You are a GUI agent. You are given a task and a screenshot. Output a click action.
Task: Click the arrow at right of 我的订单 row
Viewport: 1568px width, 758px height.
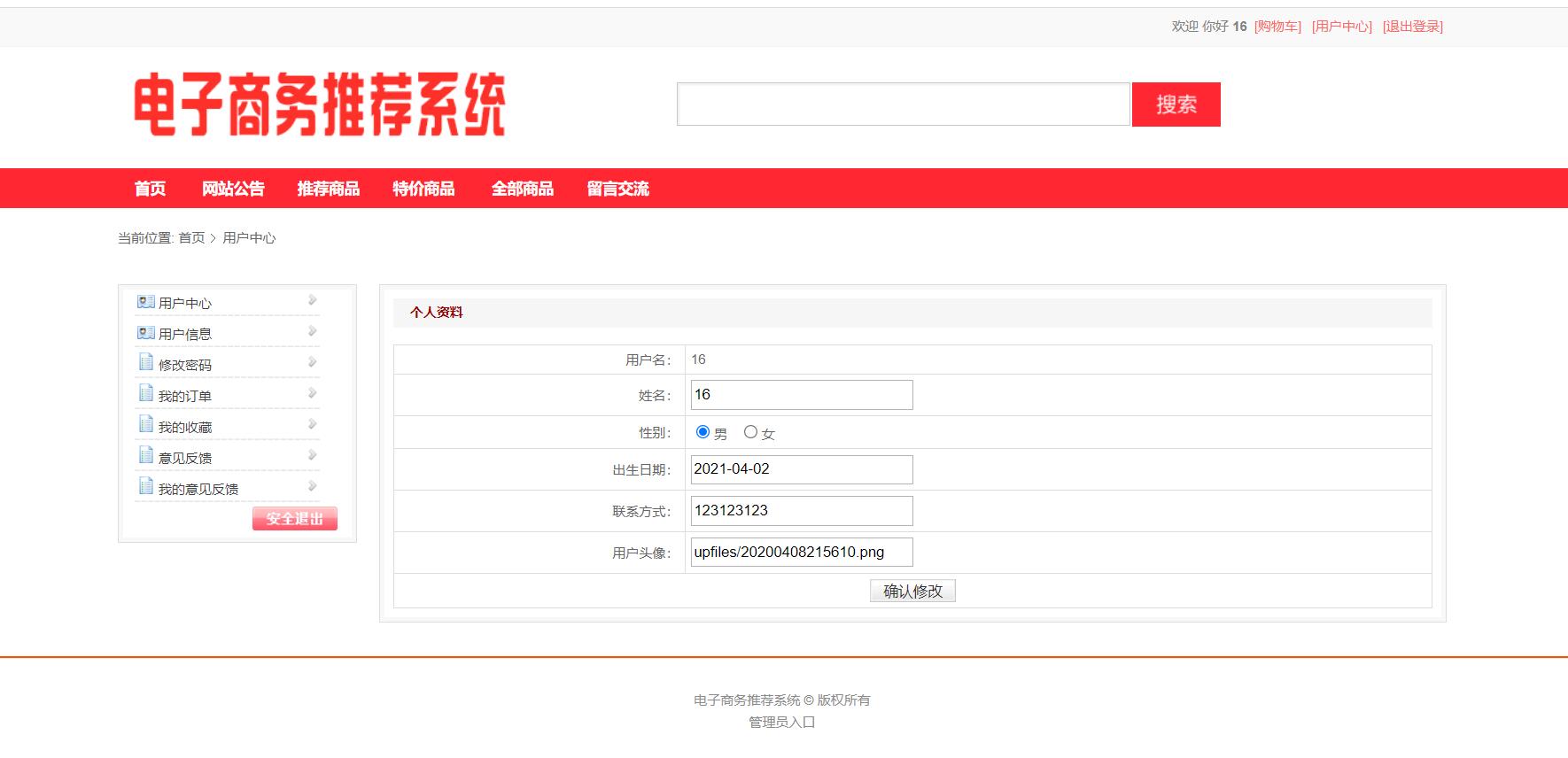[312, 393]
